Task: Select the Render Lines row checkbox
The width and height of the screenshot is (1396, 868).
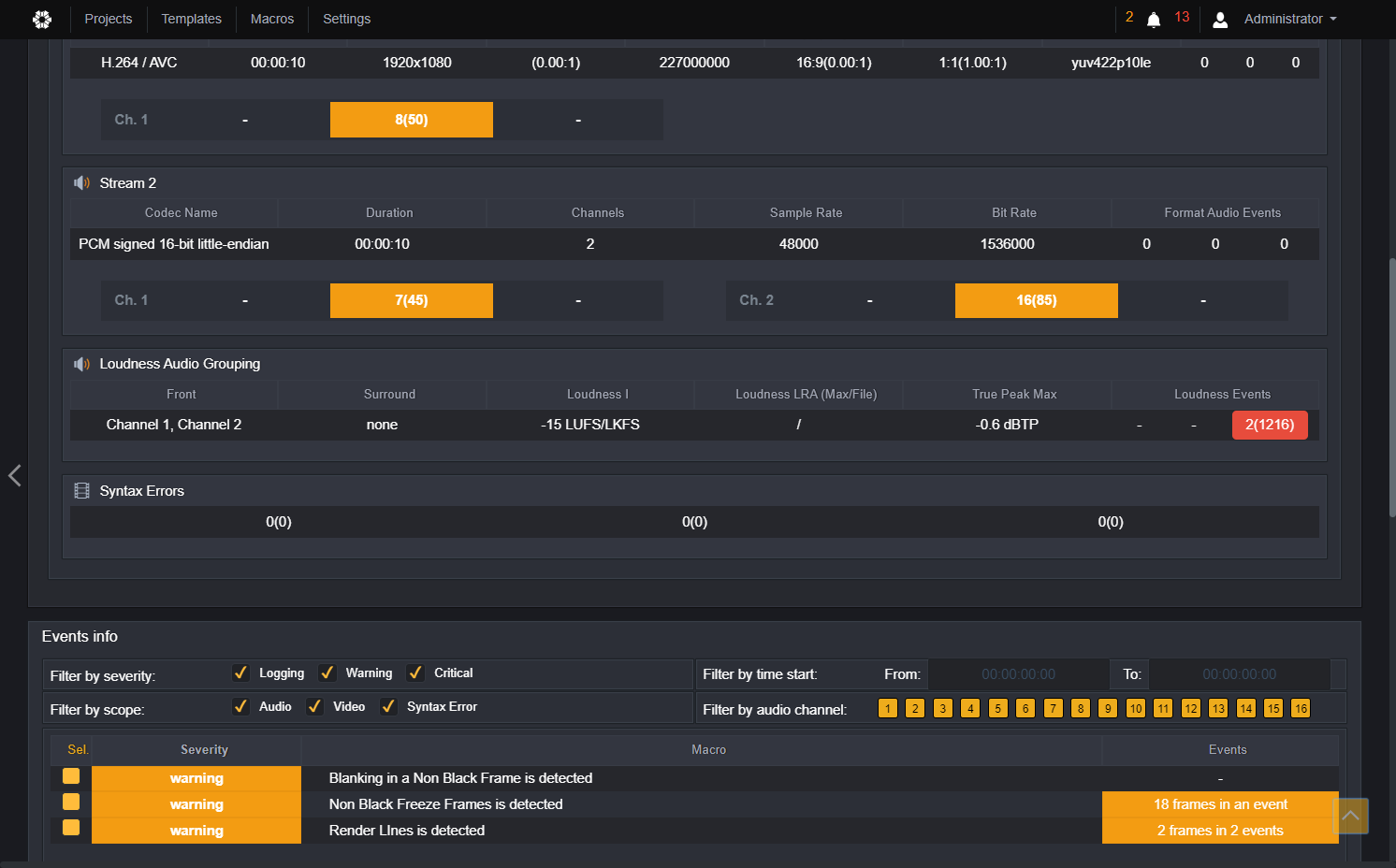Action: [x=71, y=828]
